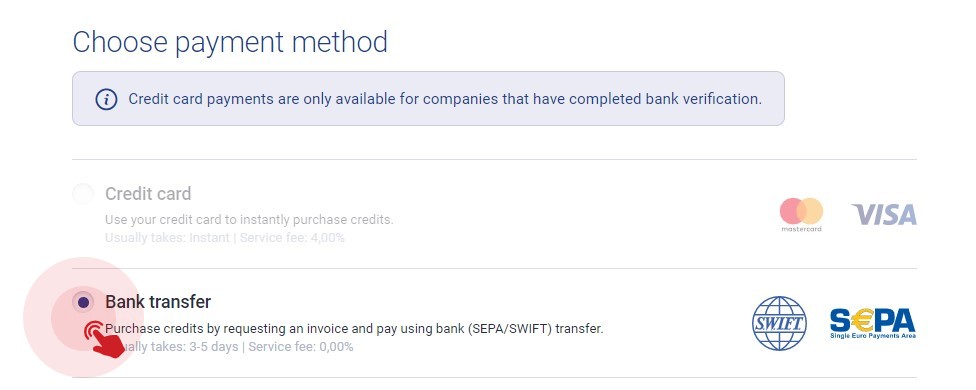Click the 'Service fee: 4,00%' text
Image resolution: width=976 pixels, height=390 pixels.
point(292,238)
